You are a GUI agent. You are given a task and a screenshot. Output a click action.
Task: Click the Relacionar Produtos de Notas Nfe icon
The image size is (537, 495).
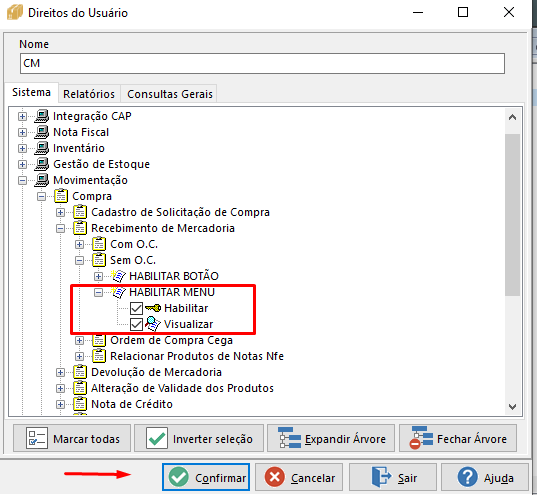pos(99,356)
